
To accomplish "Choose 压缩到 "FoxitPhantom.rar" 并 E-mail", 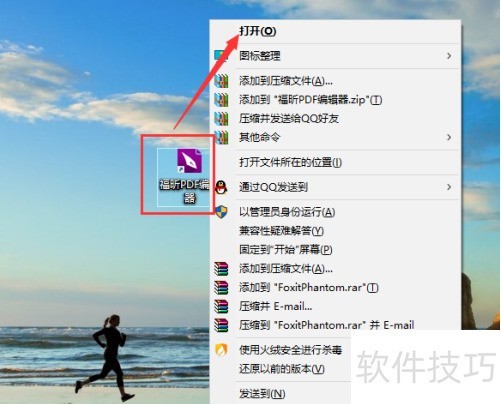I will (x=327, y=325).
